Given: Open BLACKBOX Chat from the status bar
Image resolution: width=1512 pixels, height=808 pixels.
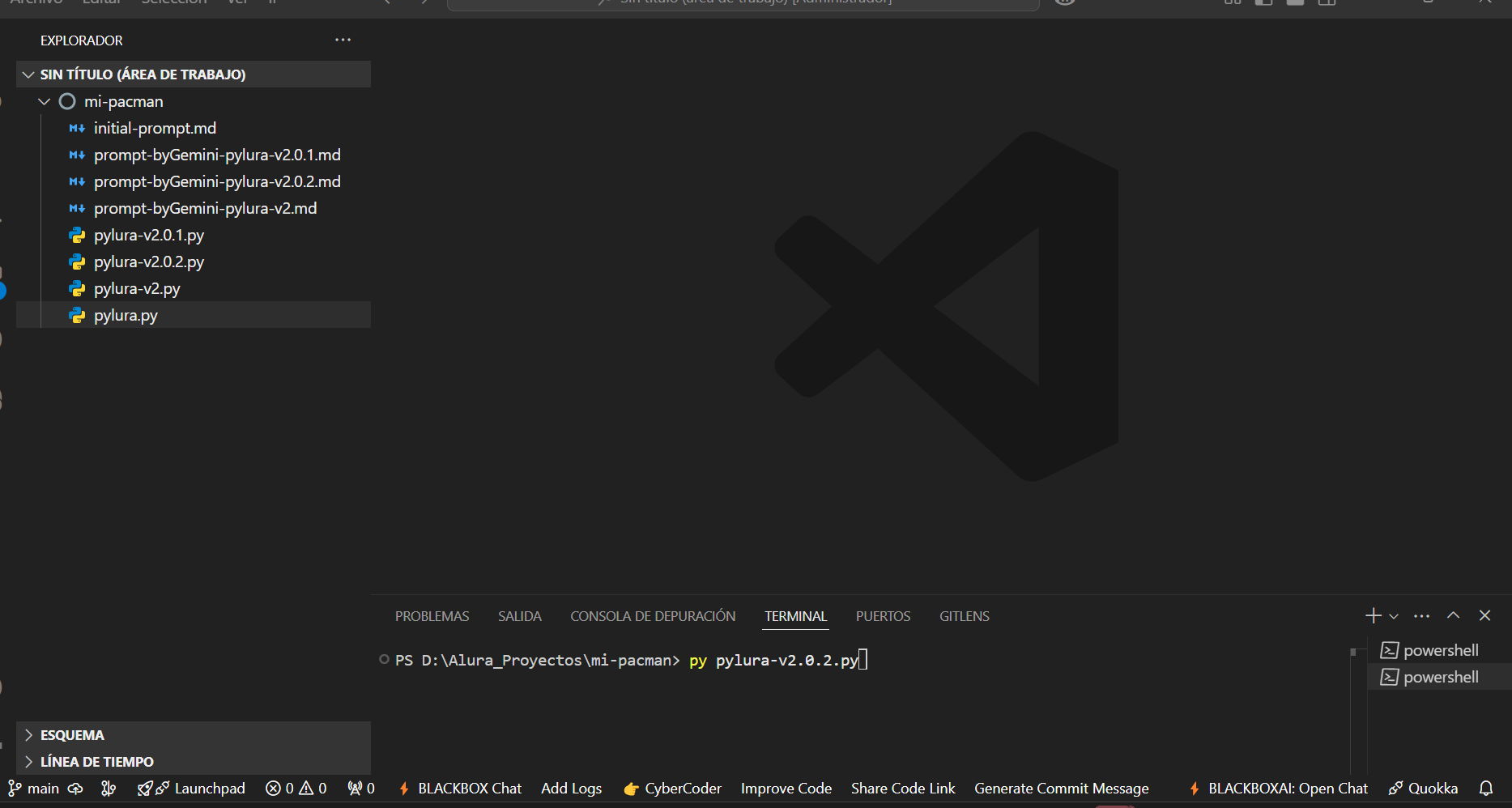Looking at the screenshot, I should coord(460,789).
